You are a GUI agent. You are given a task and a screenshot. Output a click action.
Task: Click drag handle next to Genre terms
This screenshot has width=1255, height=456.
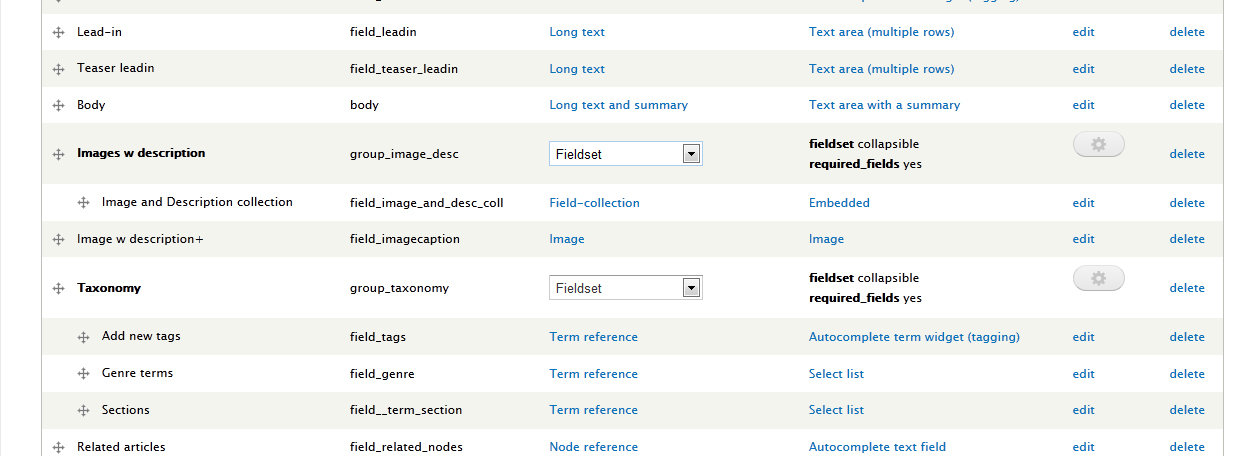pyautogui.click(x=84, y=374)
